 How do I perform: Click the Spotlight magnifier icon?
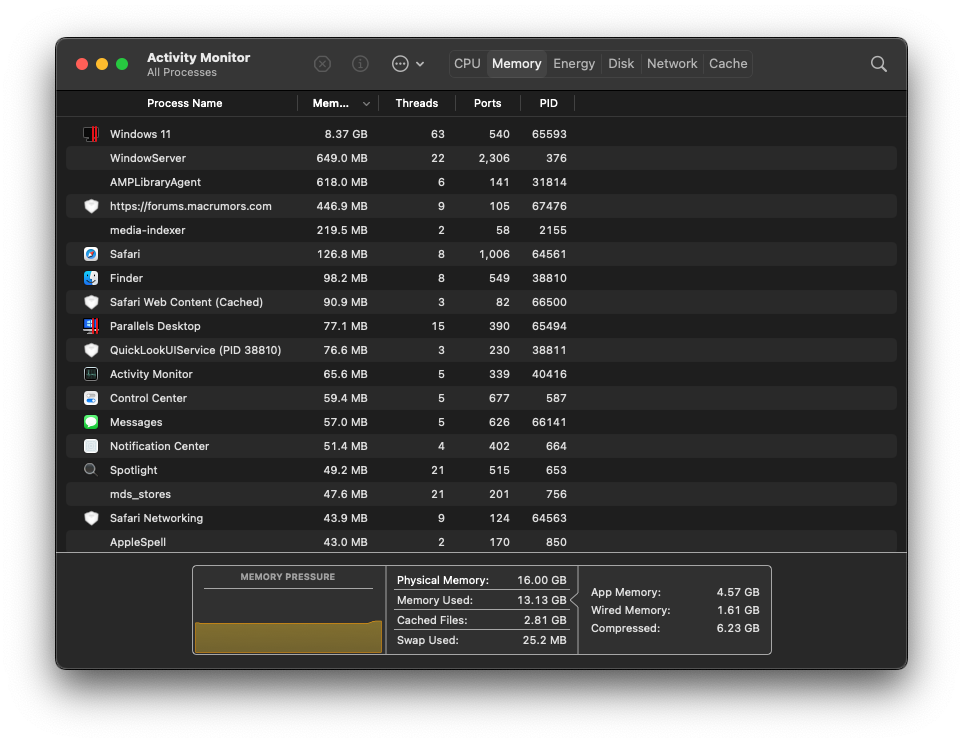click(x=91, y=470)
